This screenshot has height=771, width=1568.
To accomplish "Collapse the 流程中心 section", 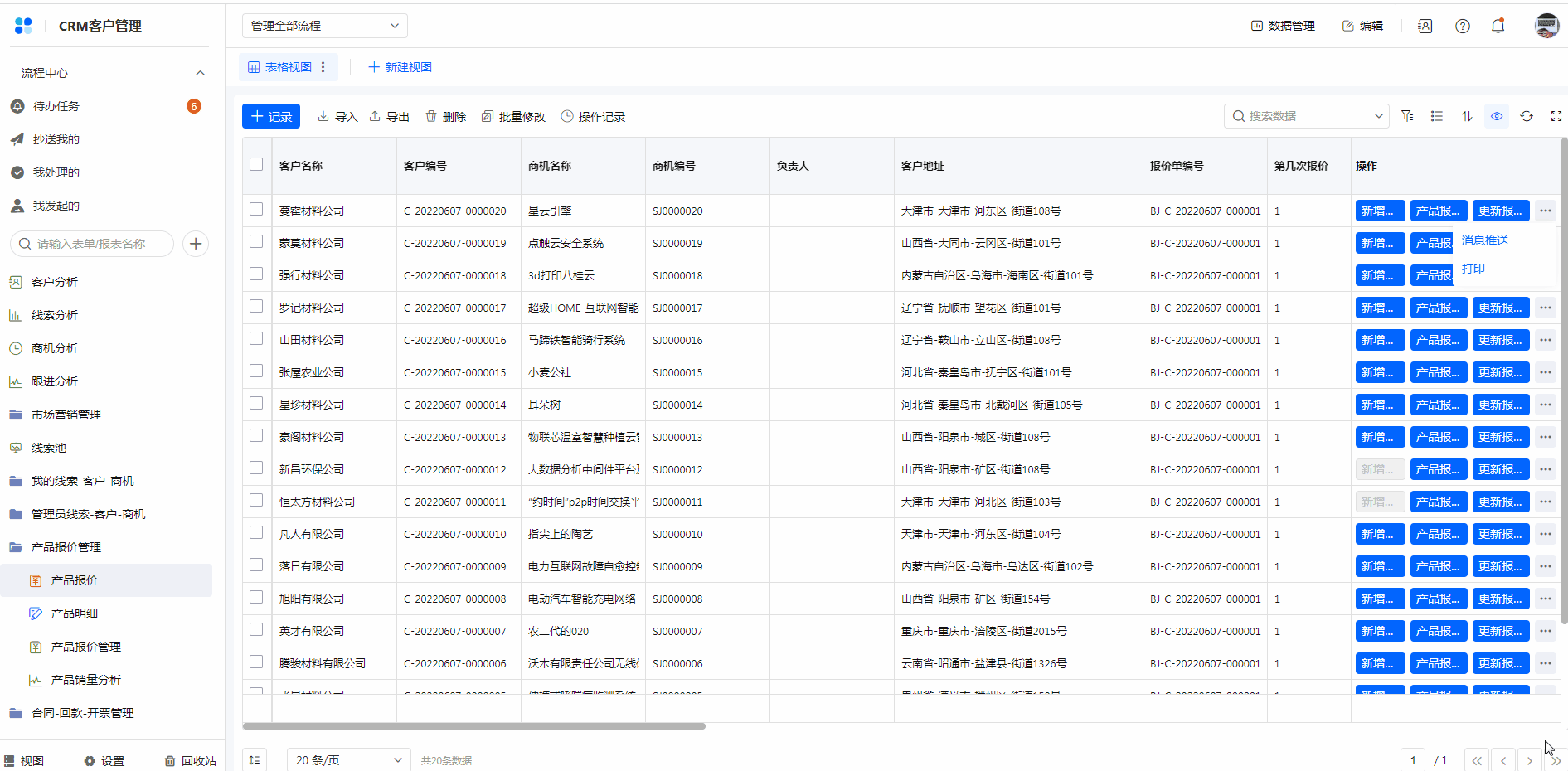I will [200, 73].
